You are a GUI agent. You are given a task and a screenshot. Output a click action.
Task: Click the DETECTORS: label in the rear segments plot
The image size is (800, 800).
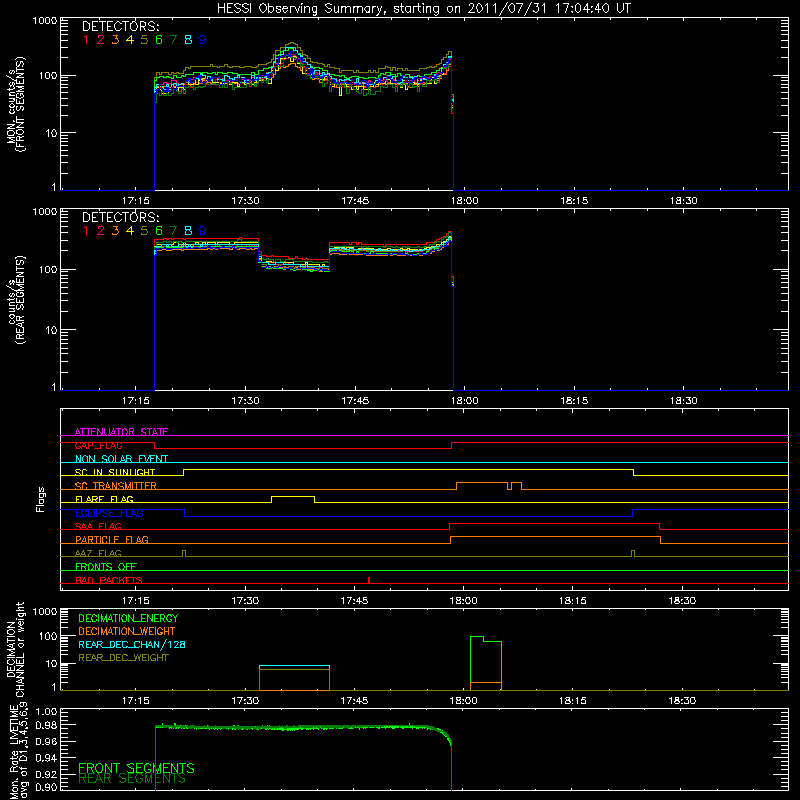(120, 217)
